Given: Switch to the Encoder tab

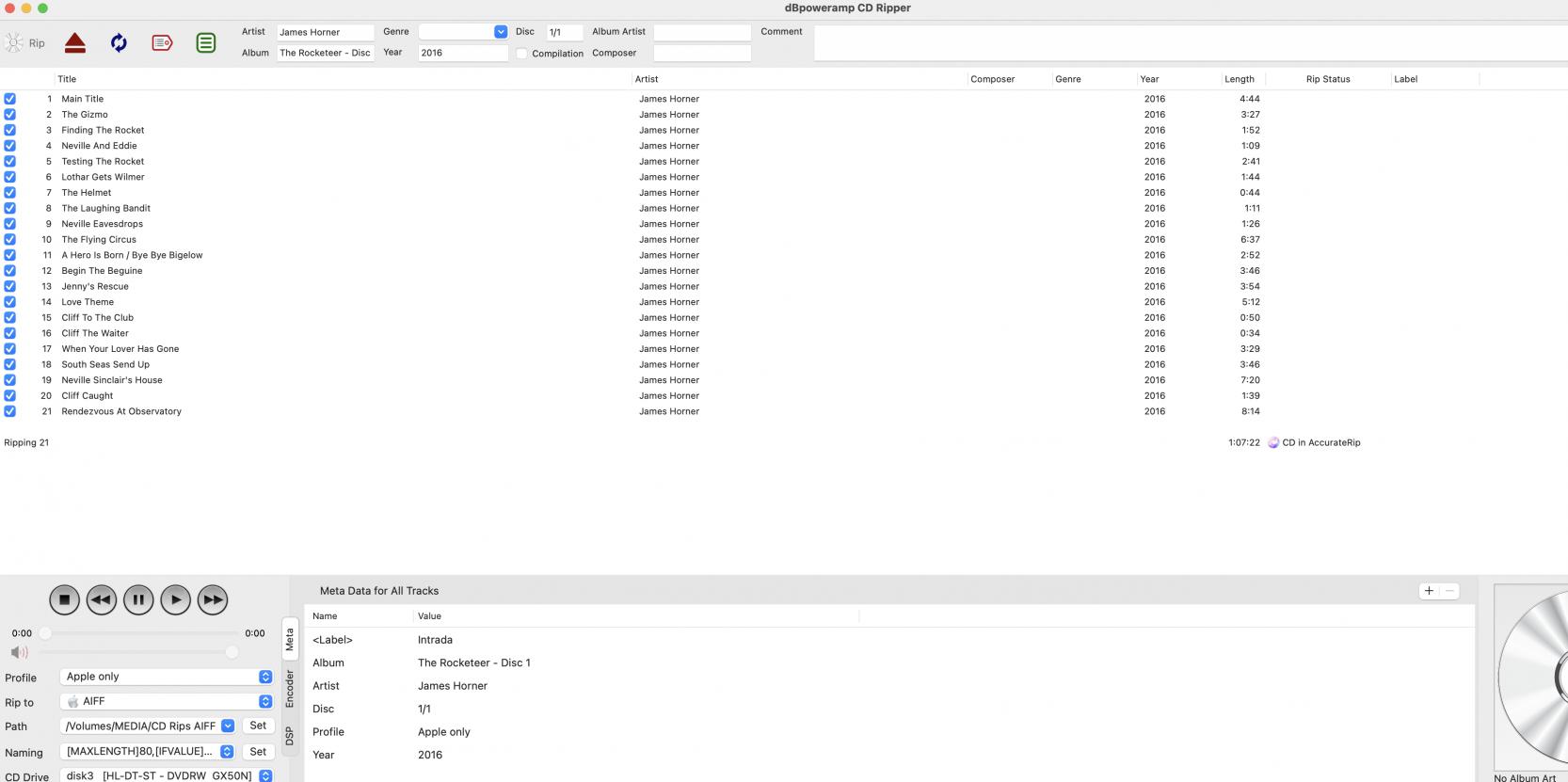Looking at the screenshot, I should tap(290, 689).
